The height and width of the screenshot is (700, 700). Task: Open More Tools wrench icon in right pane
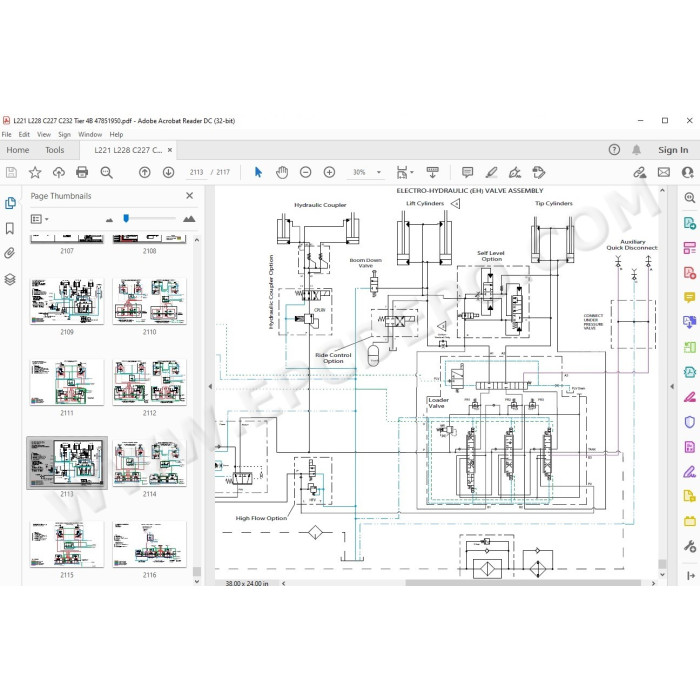tap(689, 546)
